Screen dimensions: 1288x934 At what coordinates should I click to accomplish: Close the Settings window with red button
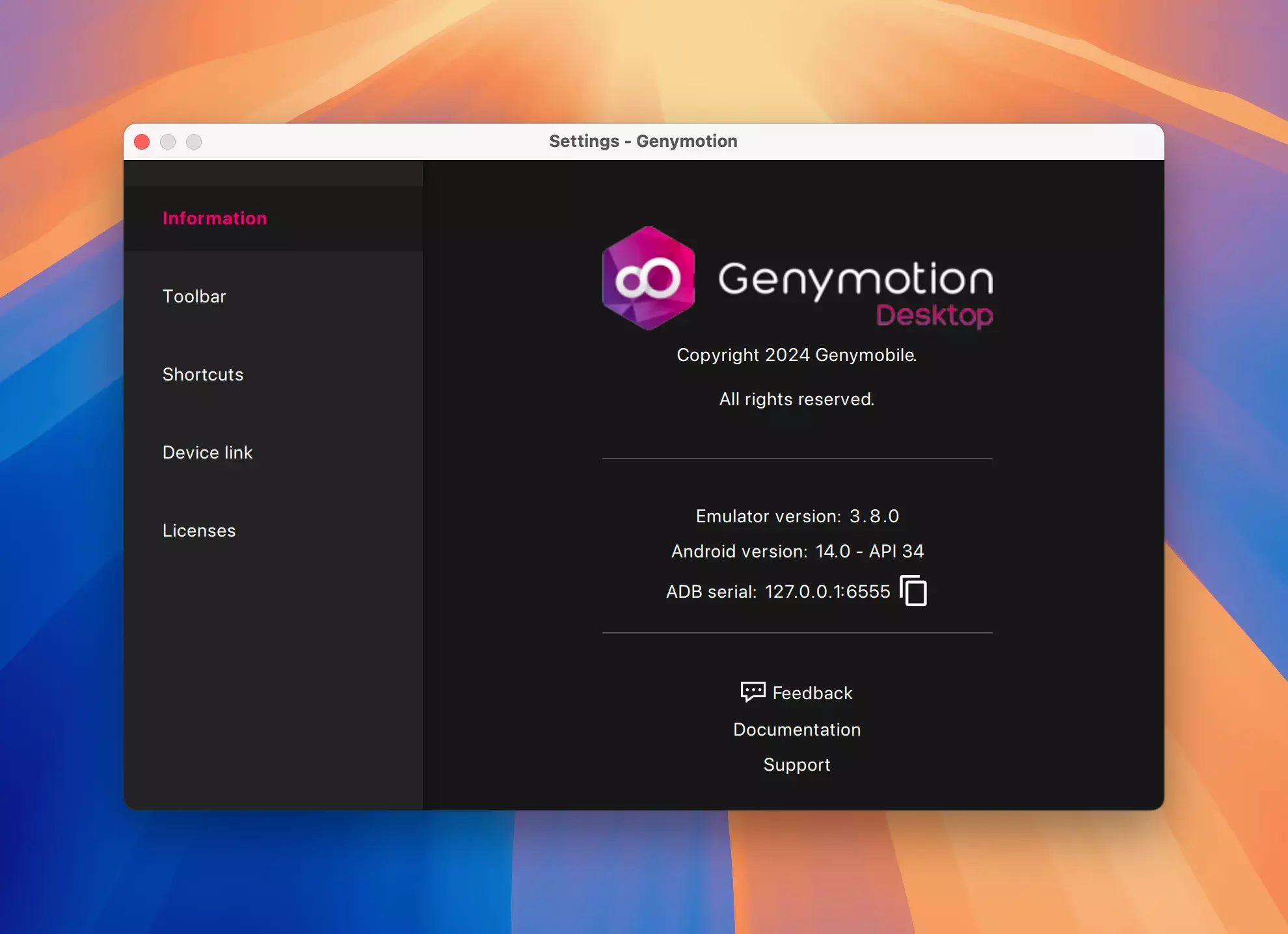142,142
